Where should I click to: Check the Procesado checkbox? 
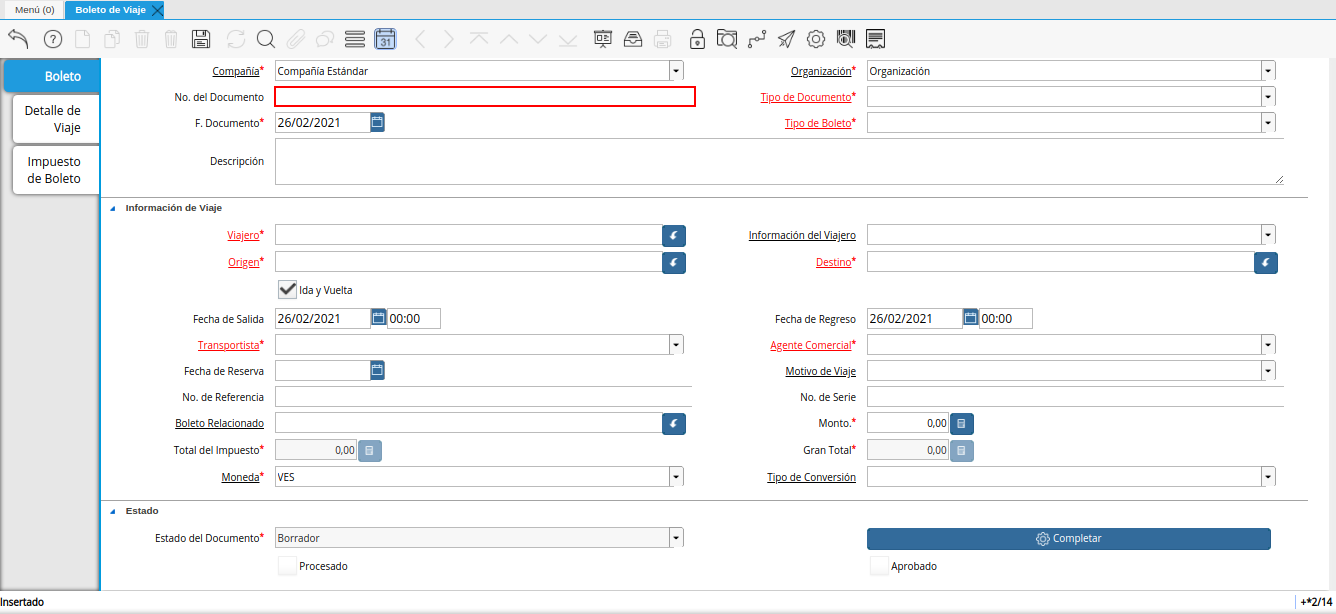point(288,566)
